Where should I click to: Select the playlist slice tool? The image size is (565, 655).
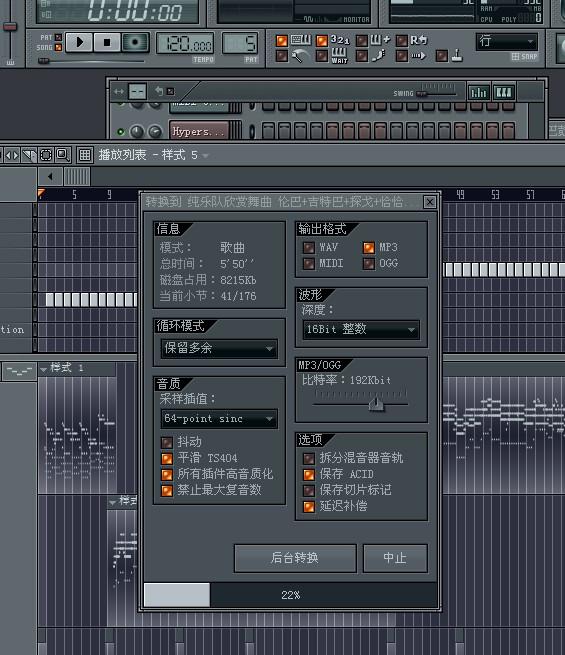[x=29, y=155]
